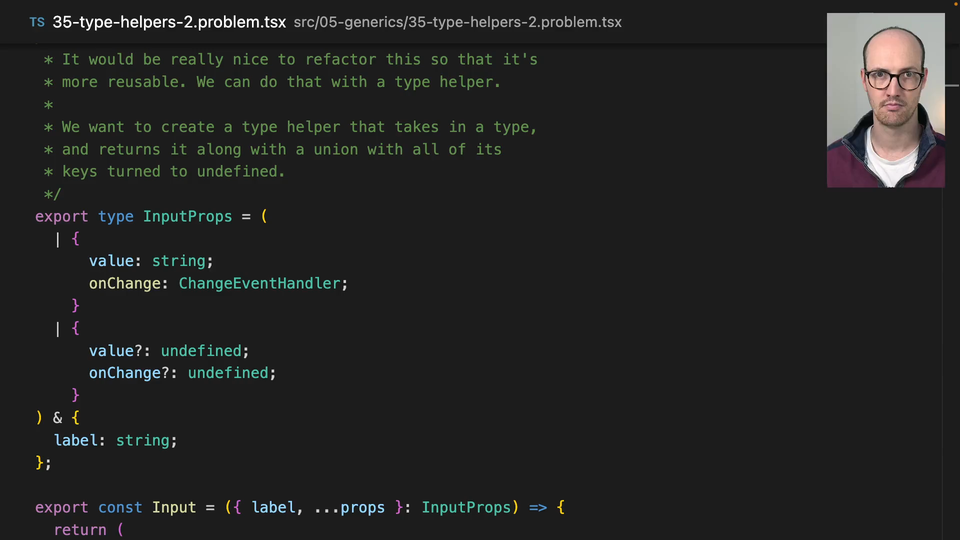The height and width of the screenshot is (540, 960).
Task: Click InputProps in the export type declaration
Action: pyautogui.click(x=187, y=217)
